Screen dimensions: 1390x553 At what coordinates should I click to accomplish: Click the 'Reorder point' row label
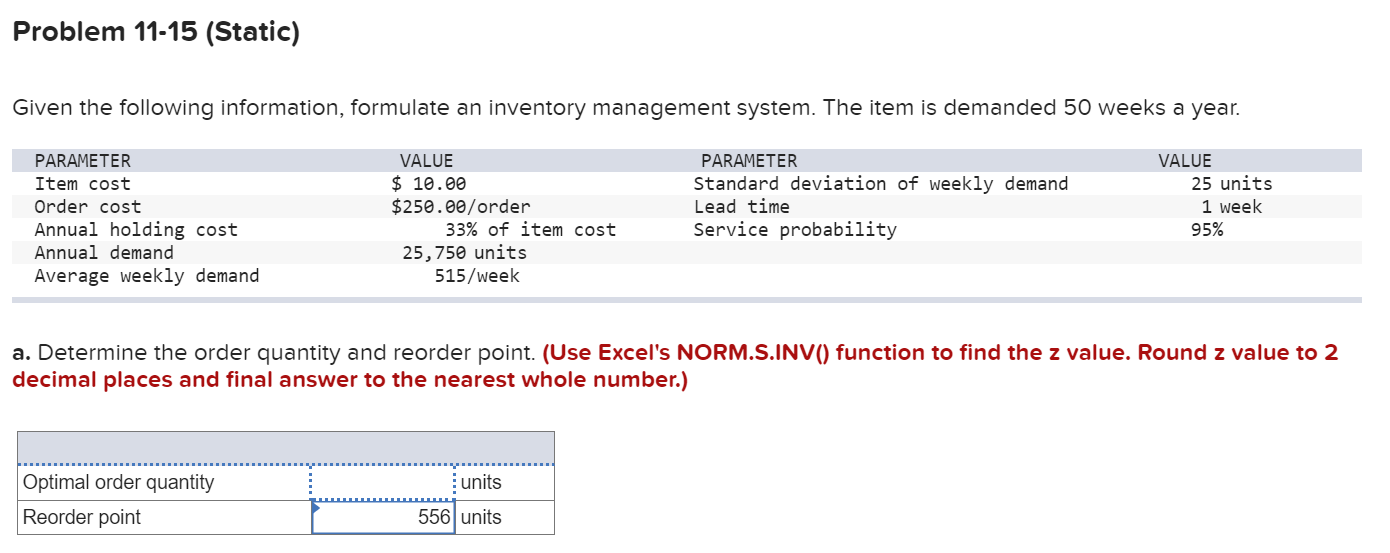tap(82, 517)
